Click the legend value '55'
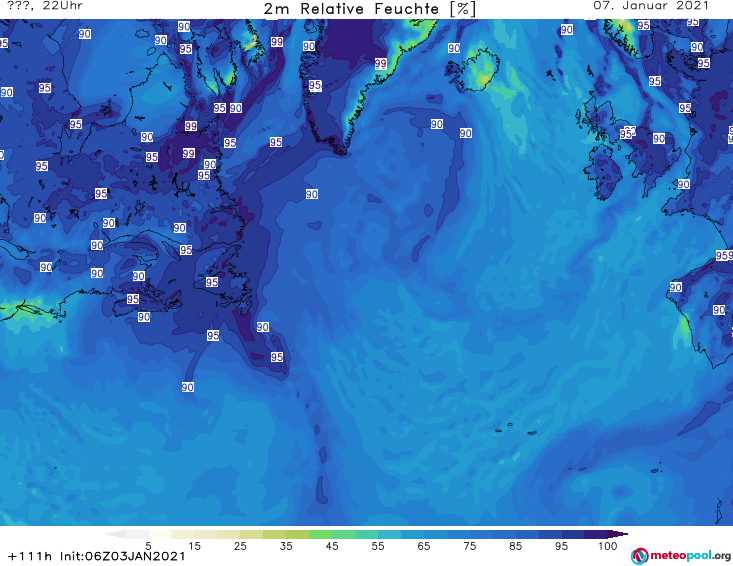 [x=378, y=546]
